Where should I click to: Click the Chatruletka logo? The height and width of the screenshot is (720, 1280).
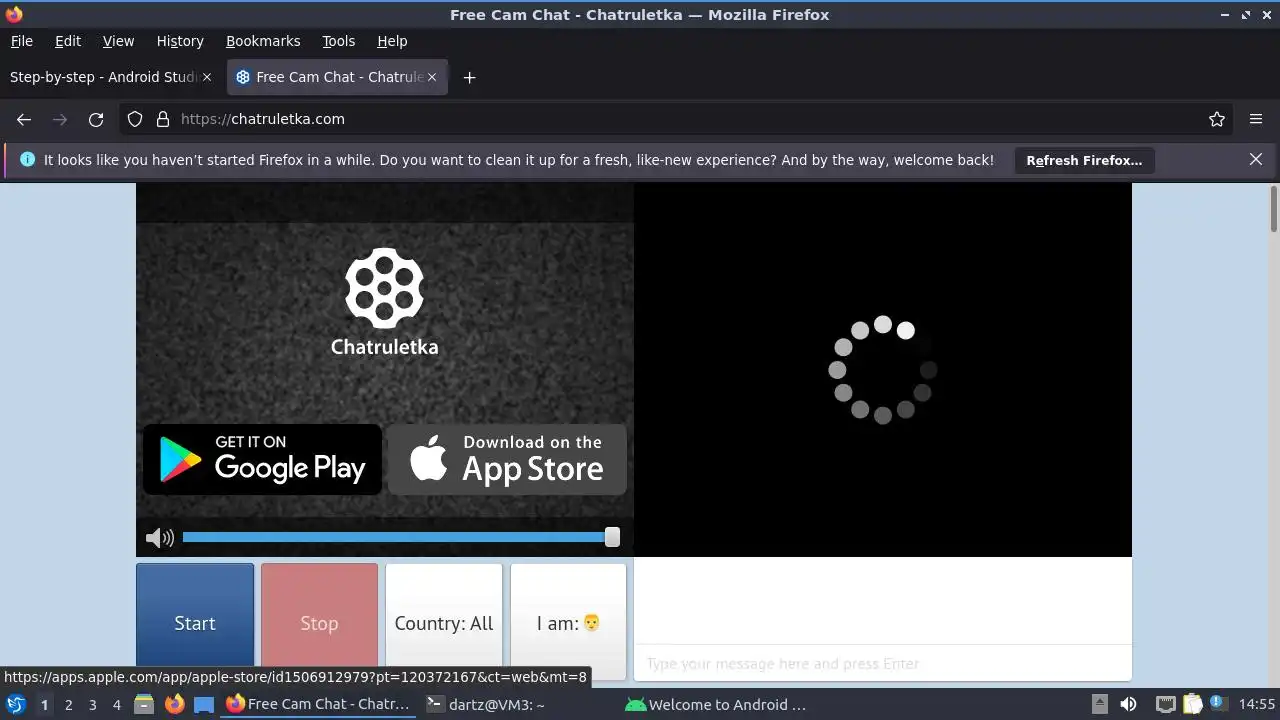385,302
